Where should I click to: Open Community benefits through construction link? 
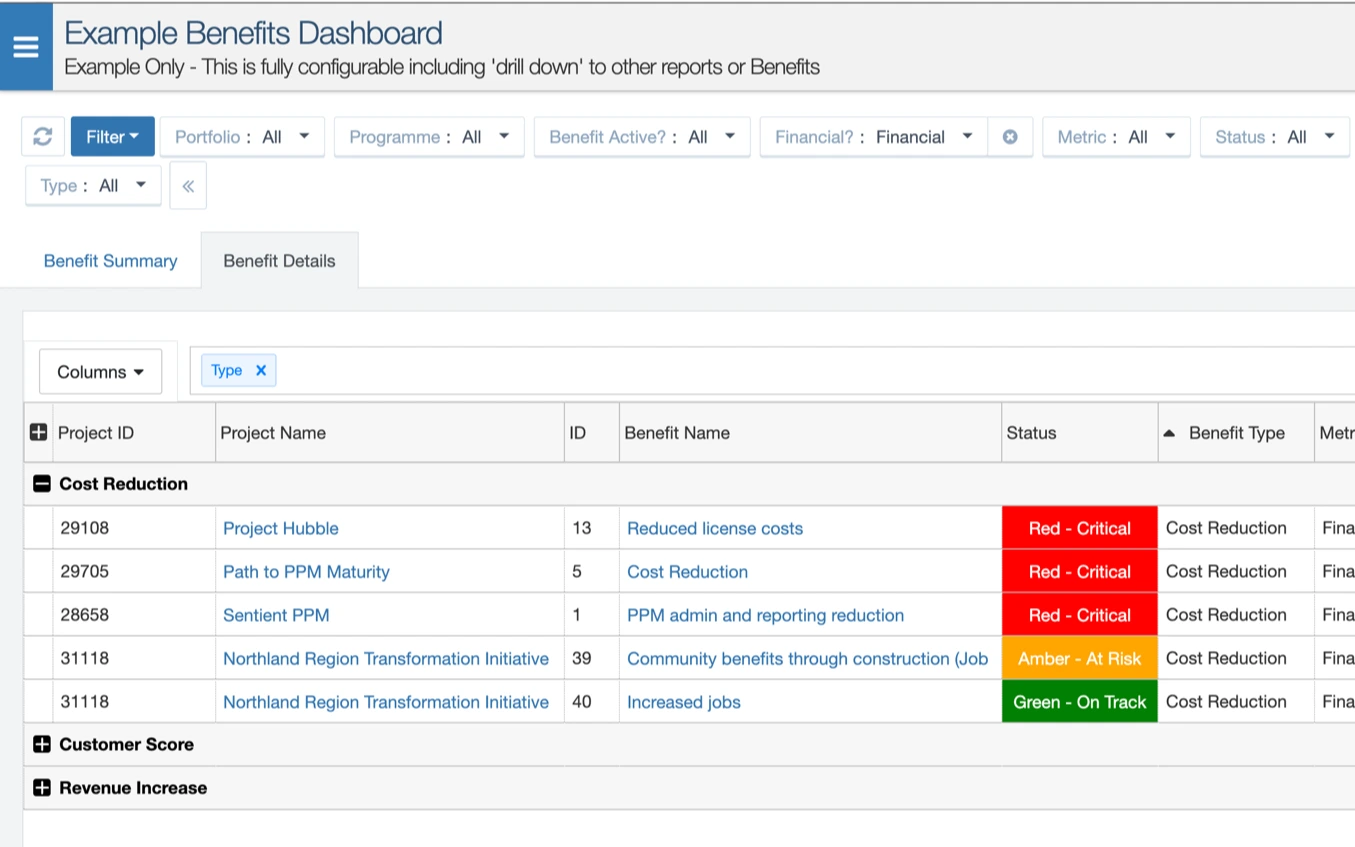pyautogui.click(x=807, y=659)
